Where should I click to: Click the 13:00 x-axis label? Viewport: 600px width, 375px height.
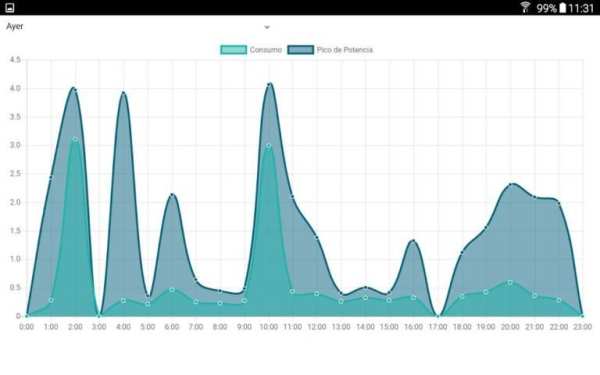pos(341,327)
